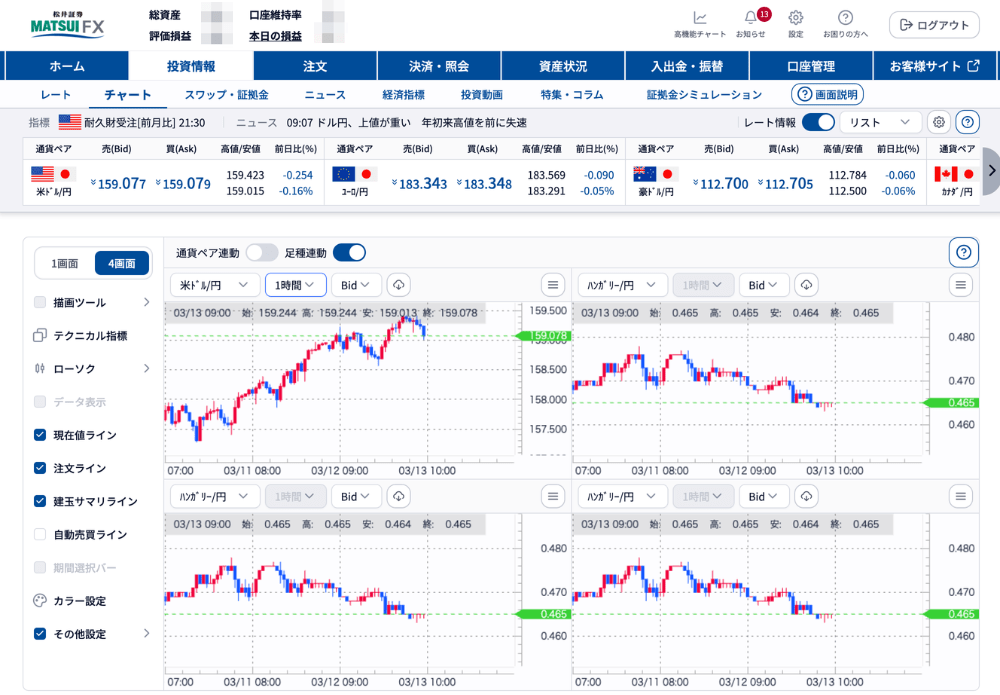The width and height of the screenshot is (1000, 695).
Task: Open hamburger menu on 米ドル/円 chart
Action: tap(553, 285)
